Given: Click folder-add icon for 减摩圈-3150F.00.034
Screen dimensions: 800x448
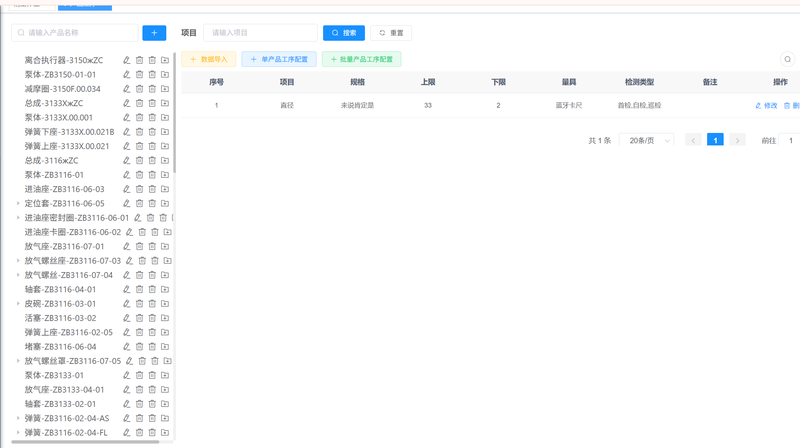Looking at the screenshot, I should [165, 89].
